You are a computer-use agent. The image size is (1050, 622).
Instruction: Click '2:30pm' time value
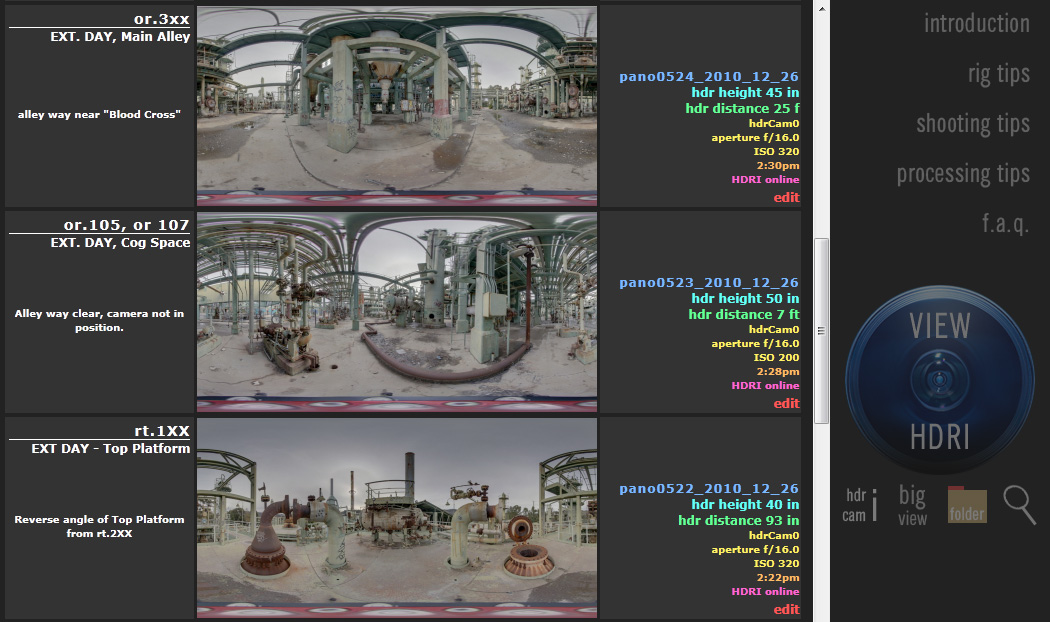pyautogui.click(x=777, y=165)
